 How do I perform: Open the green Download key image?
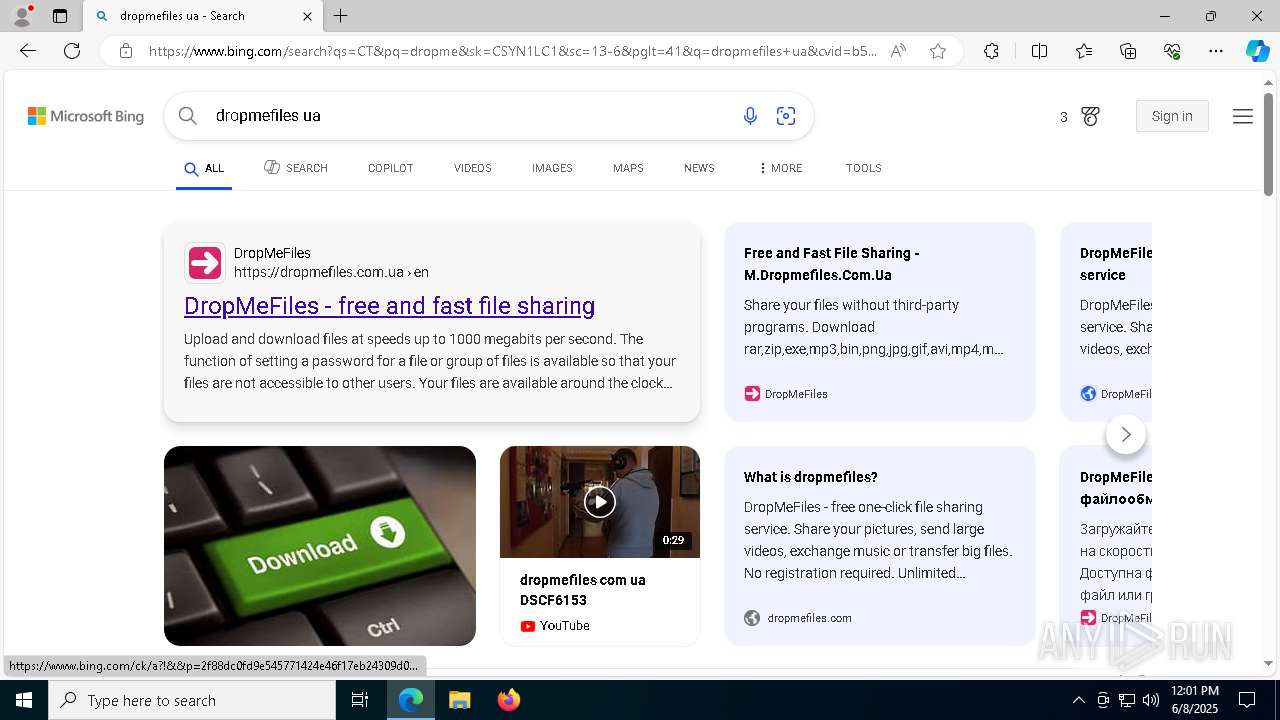tap(320, 546)
